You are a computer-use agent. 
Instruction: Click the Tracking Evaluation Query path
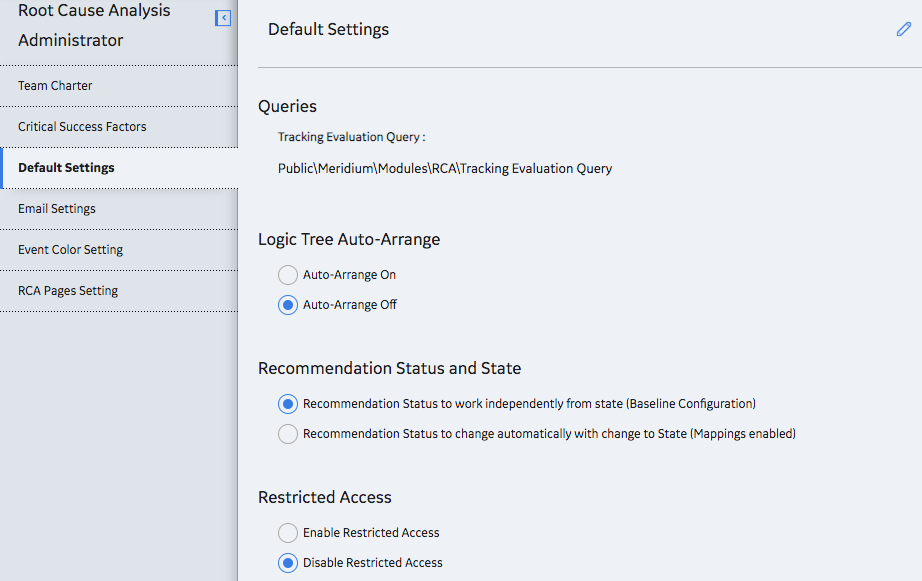click(x=445, y=169)
